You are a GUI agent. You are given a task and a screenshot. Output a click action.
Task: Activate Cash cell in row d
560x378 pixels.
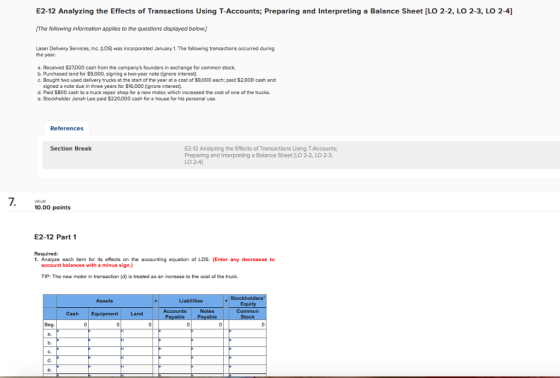click(72, 360)
